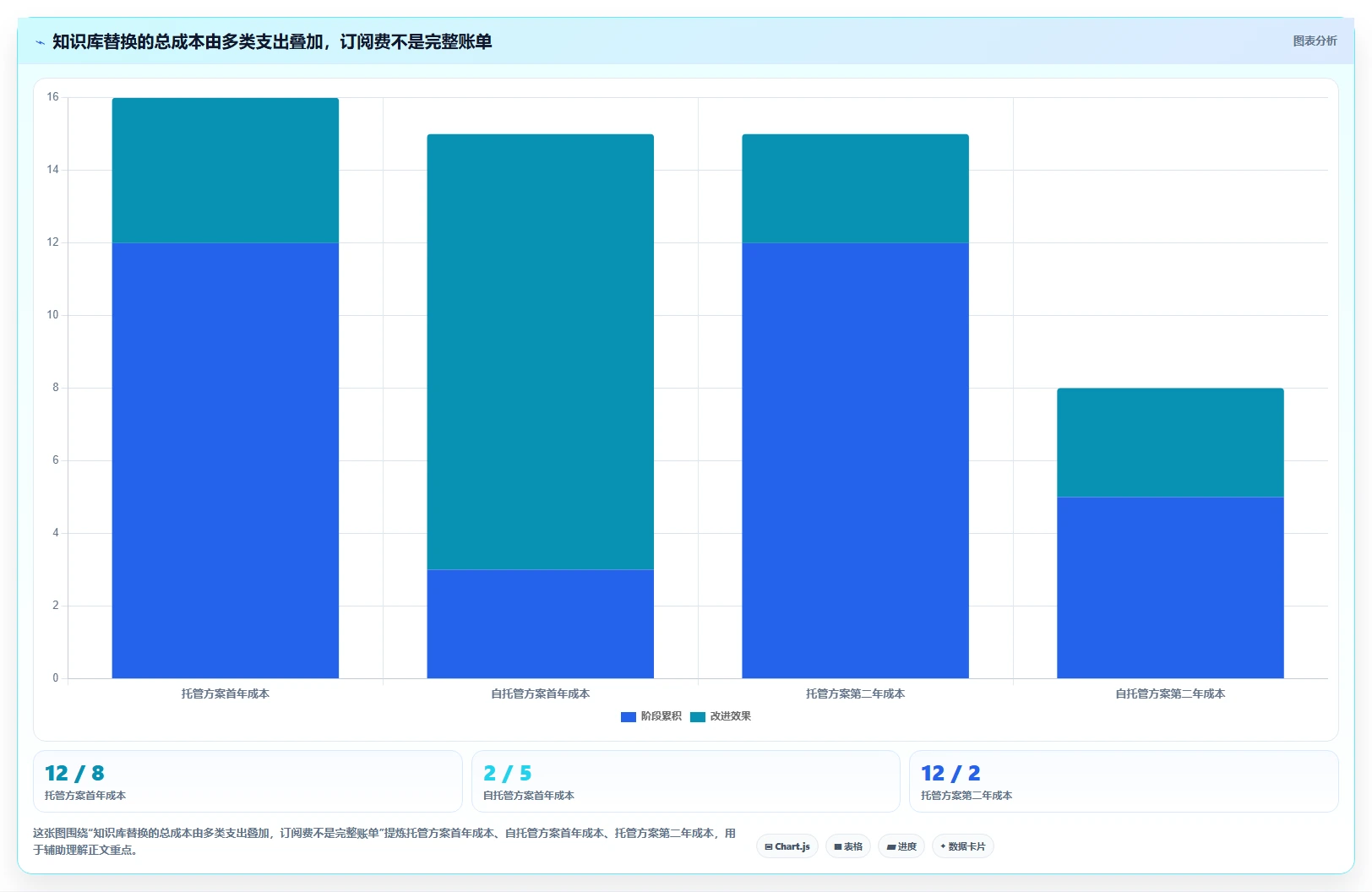Click the blue 阶段累积 bar of 托管方案首年成本
1372x892 pixels.
click(226, 460)
